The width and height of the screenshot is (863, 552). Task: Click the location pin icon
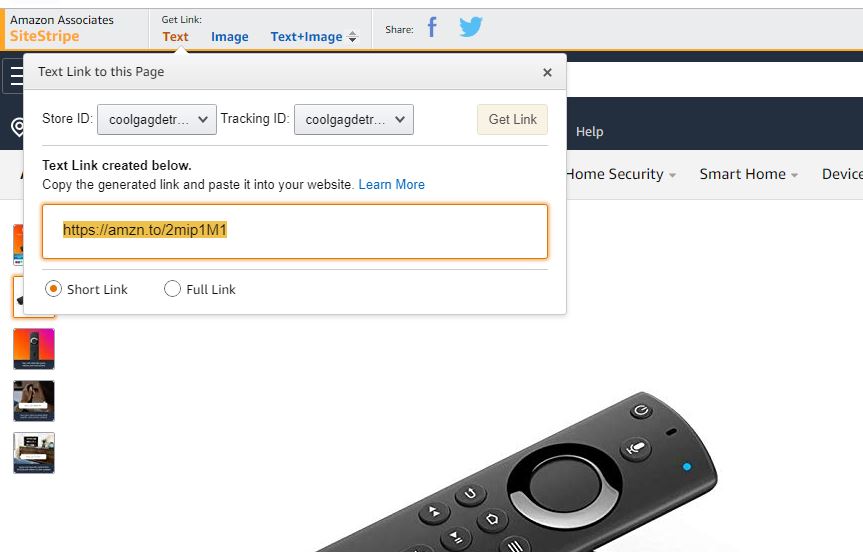point(18,128)
